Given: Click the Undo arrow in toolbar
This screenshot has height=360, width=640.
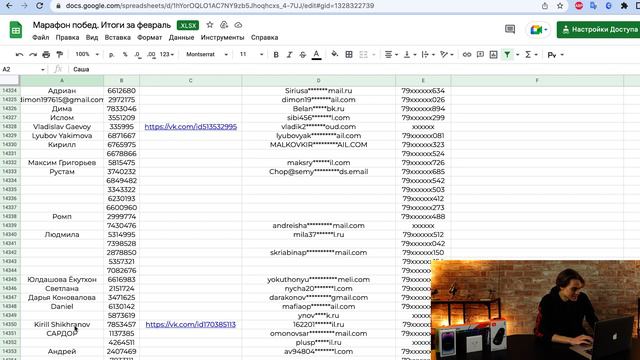Looking at the screenshot, I should [x=19, y=54].
